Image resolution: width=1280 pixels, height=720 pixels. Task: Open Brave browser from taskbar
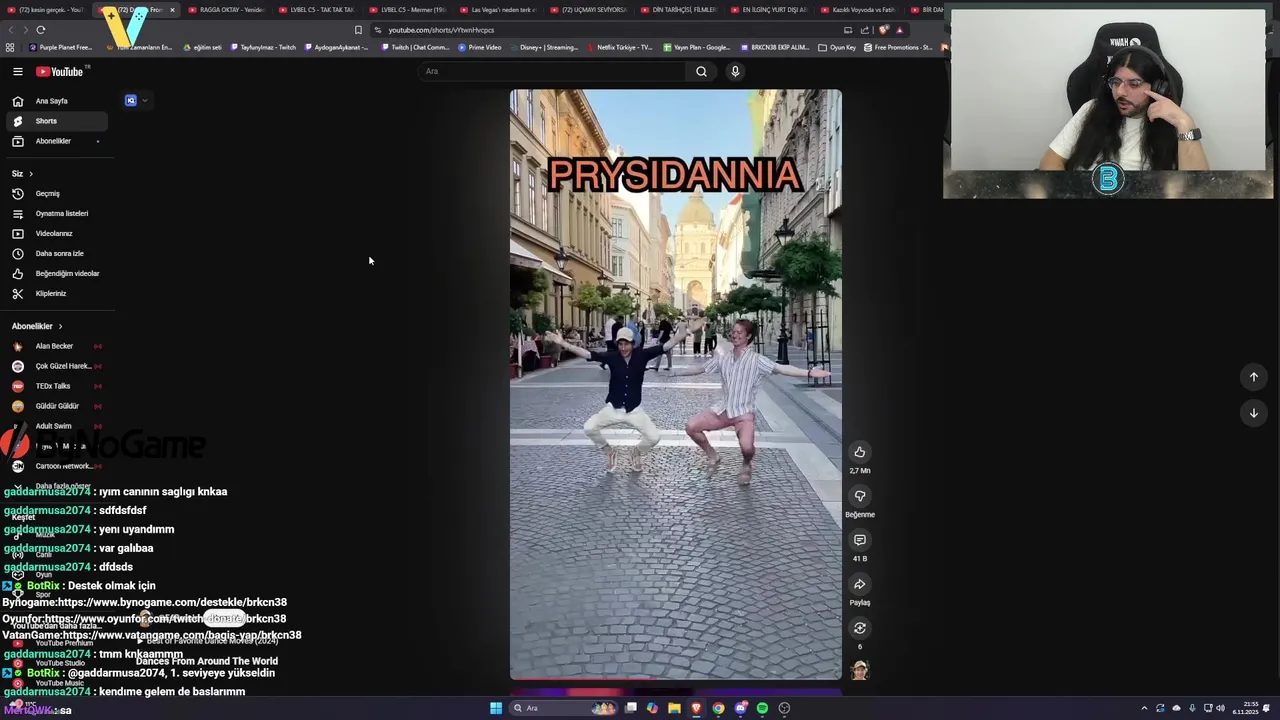[696, 708]
